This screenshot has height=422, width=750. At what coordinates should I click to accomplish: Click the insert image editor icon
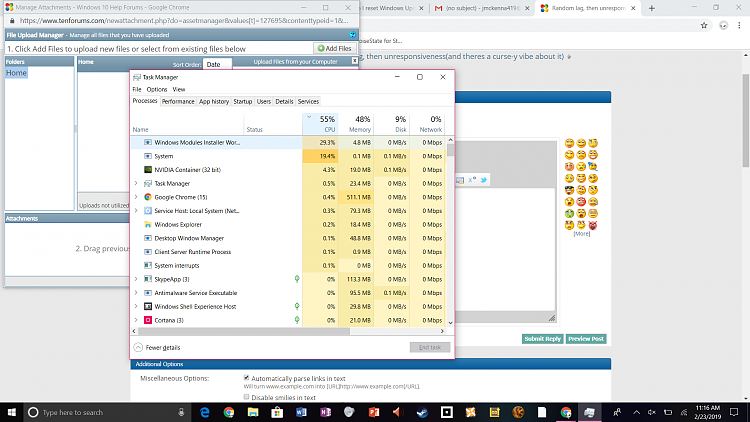460,180
